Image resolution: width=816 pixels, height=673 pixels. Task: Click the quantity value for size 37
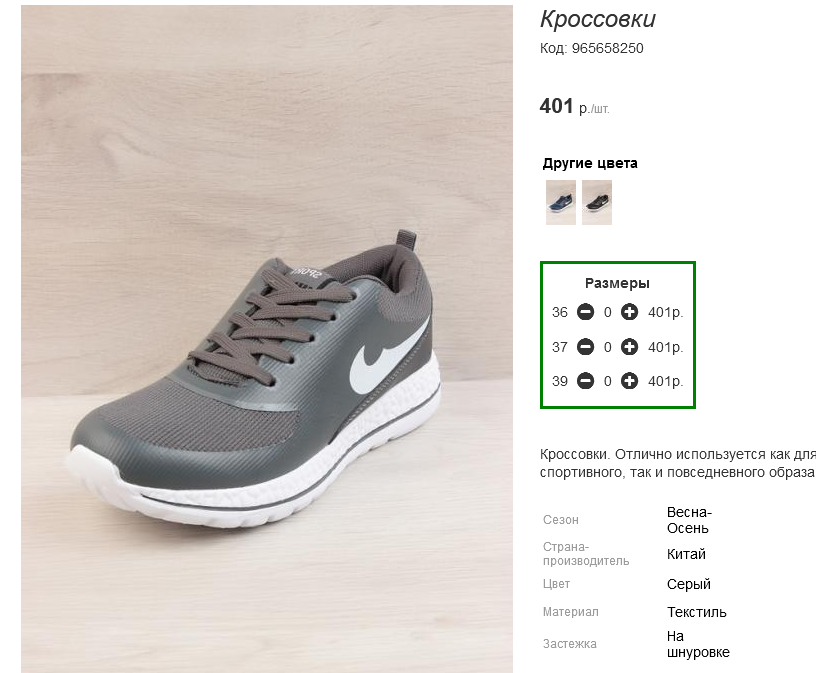click(607, 347)
